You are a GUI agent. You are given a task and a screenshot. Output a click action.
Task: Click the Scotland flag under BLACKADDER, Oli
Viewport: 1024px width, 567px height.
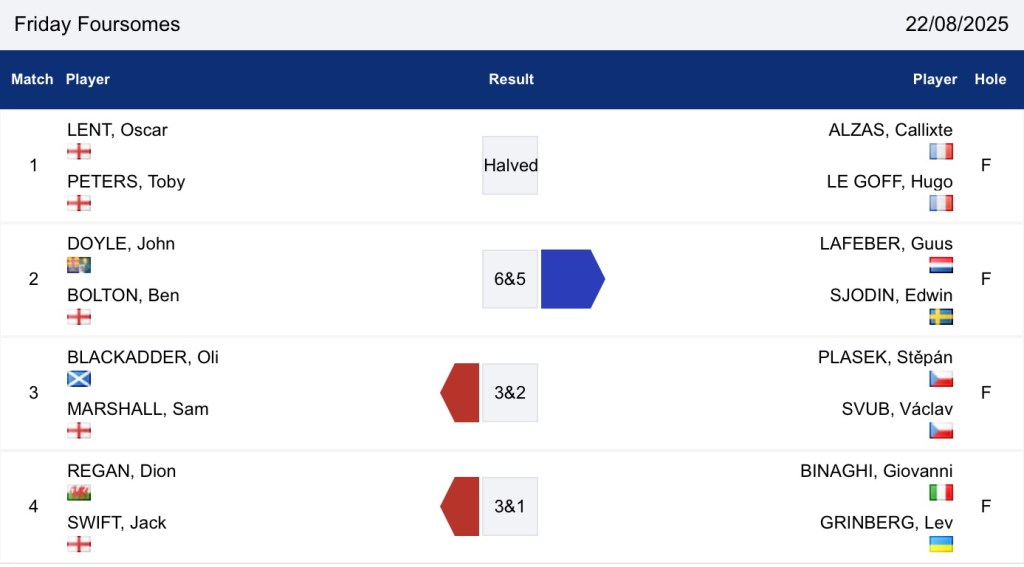pos(79,379)
